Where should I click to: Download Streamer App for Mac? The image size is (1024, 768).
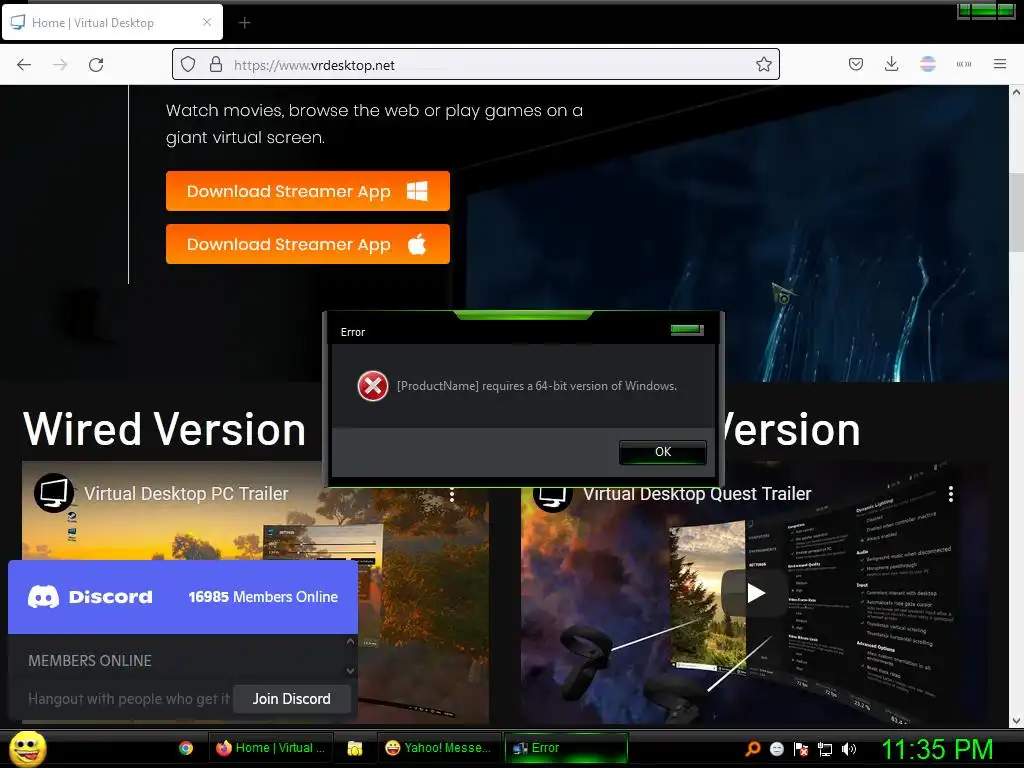pos(308,244)
